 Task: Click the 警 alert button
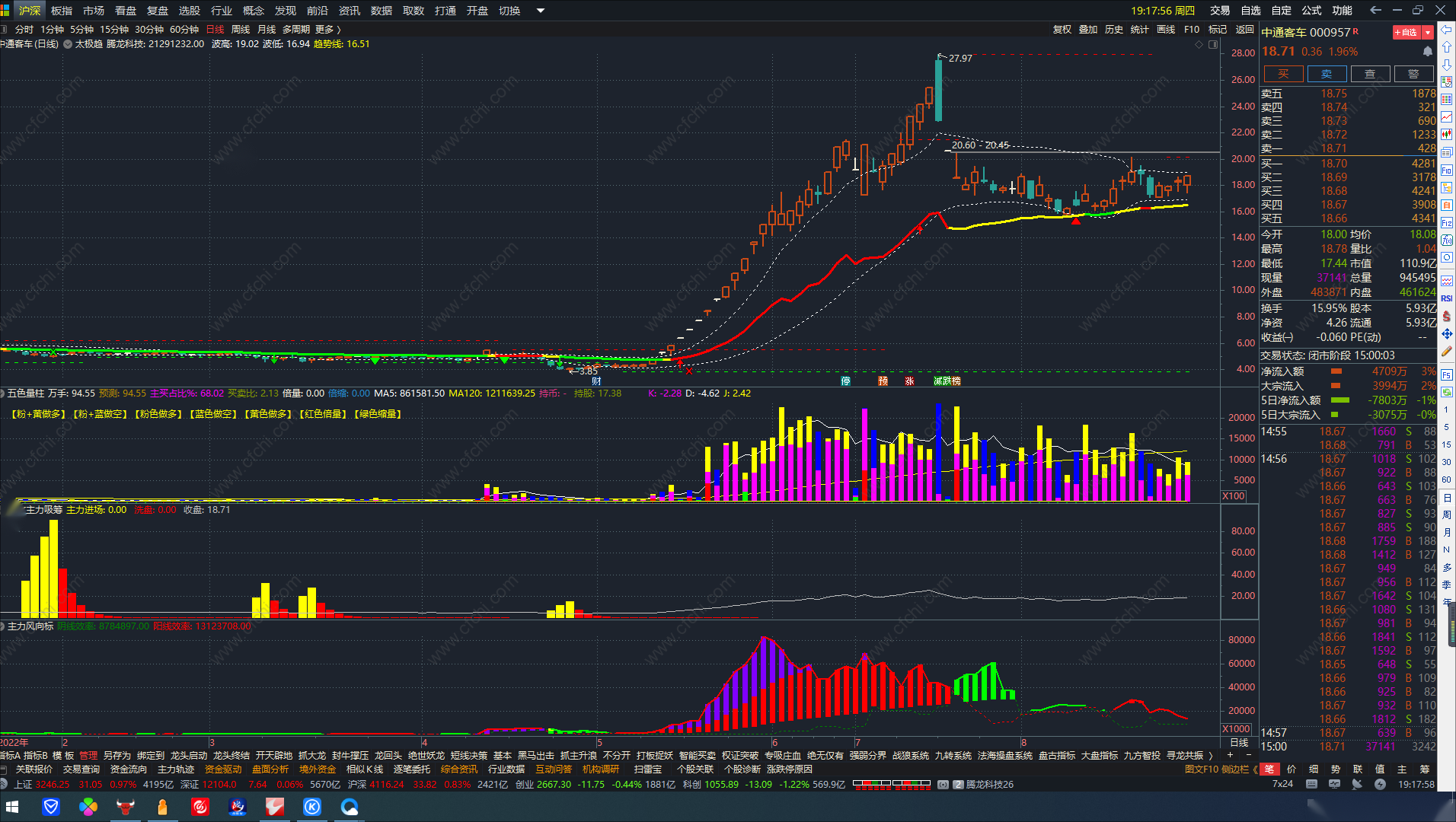click(1413, 74)
